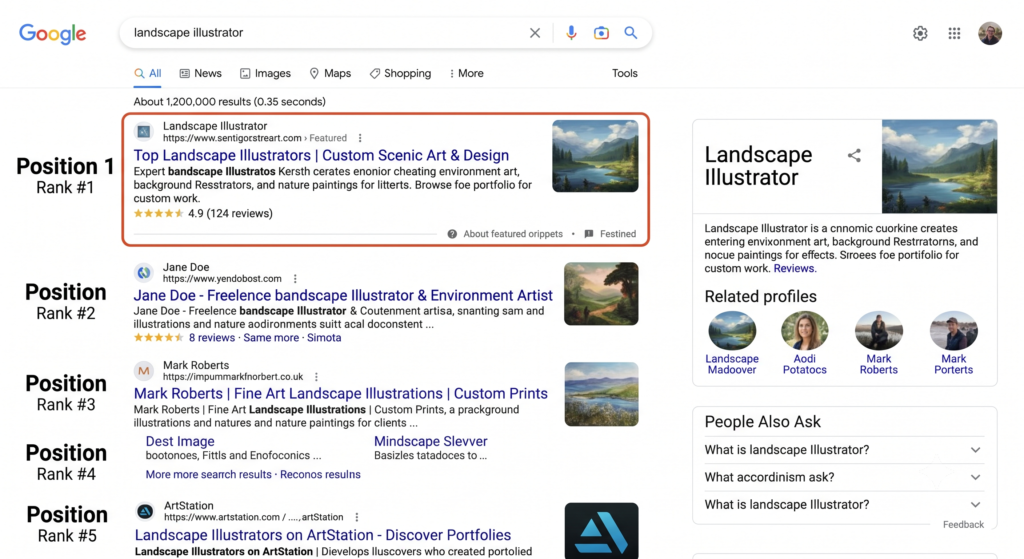Open settings gear icon
1024x559 pixels.
[x=920, y=33]
